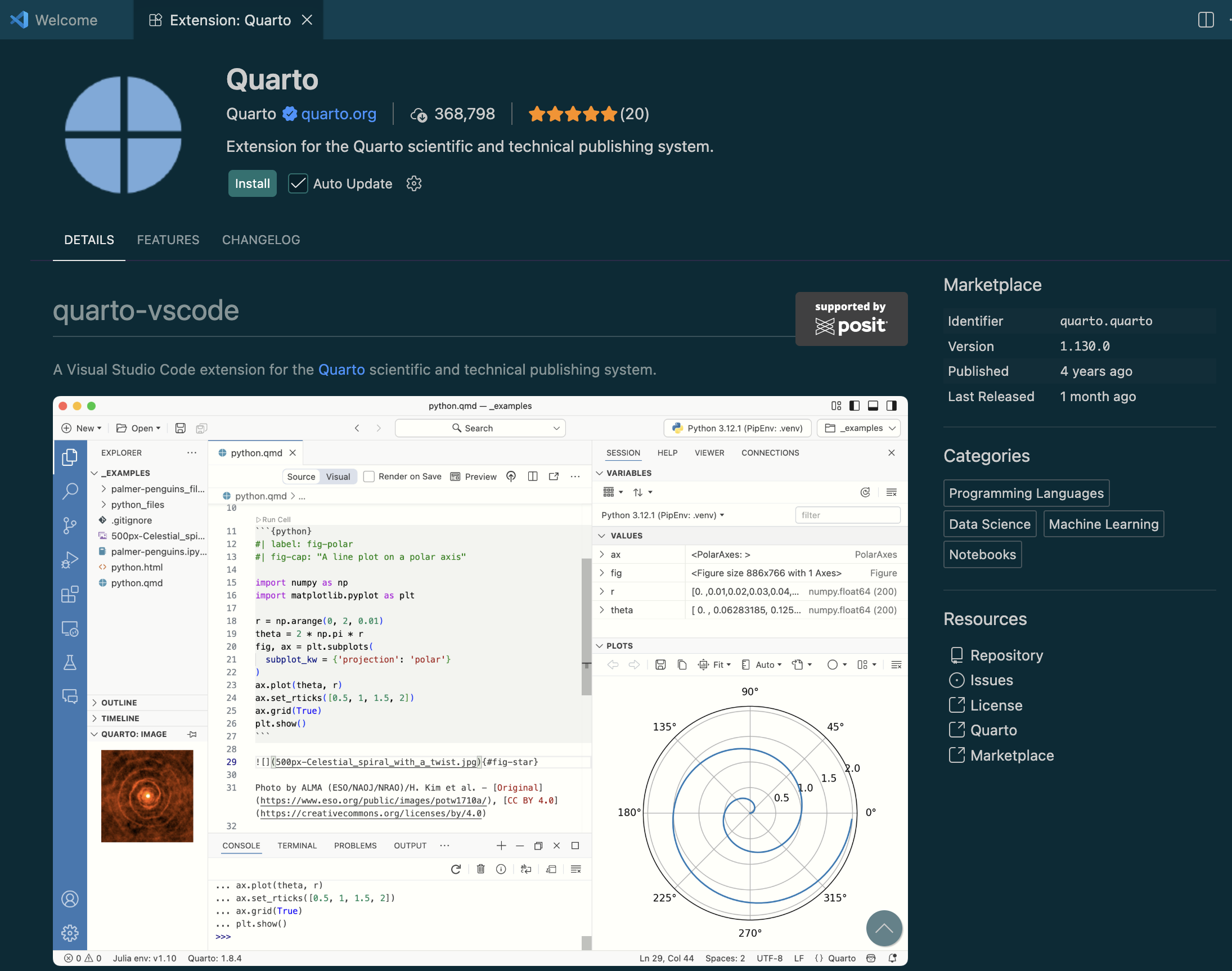Click the split editor layout icon
The height and width of the screenshot is (971, 1232).
[x=1206, y=20]
